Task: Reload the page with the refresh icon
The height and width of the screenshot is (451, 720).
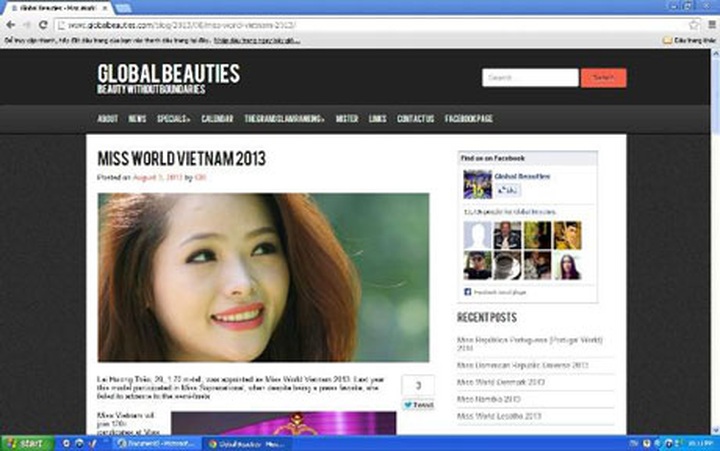Action: tap(43, 25)
